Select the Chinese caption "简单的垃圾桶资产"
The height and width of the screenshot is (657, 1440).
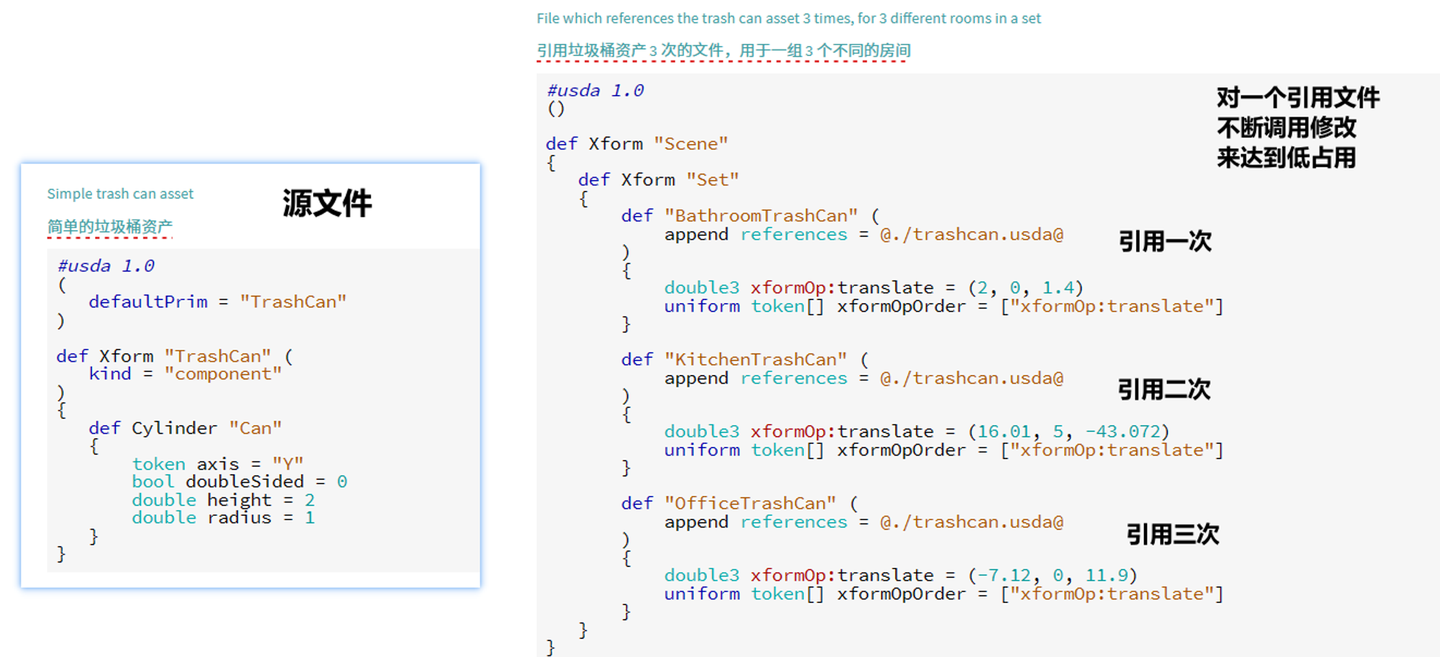click(110, 227)
